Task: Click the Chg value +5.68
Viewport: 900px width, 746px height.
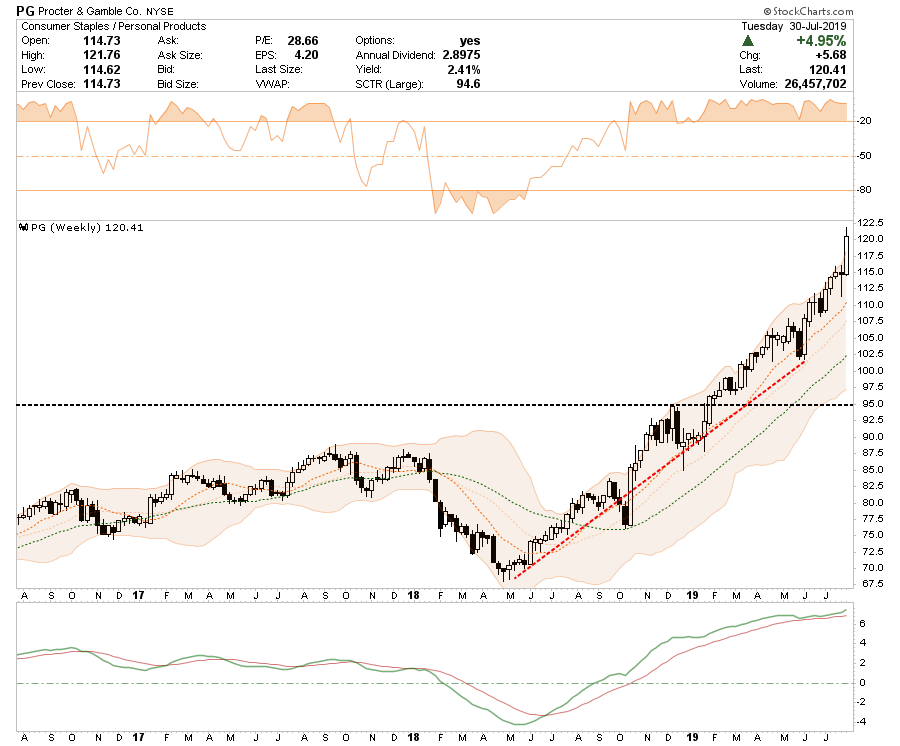Action: coord(831,55)
